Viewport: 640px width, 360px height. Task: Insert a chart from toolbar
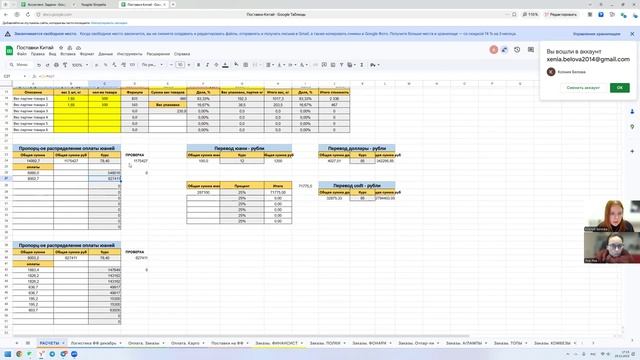pyautogui.click(x=333, y=65)
